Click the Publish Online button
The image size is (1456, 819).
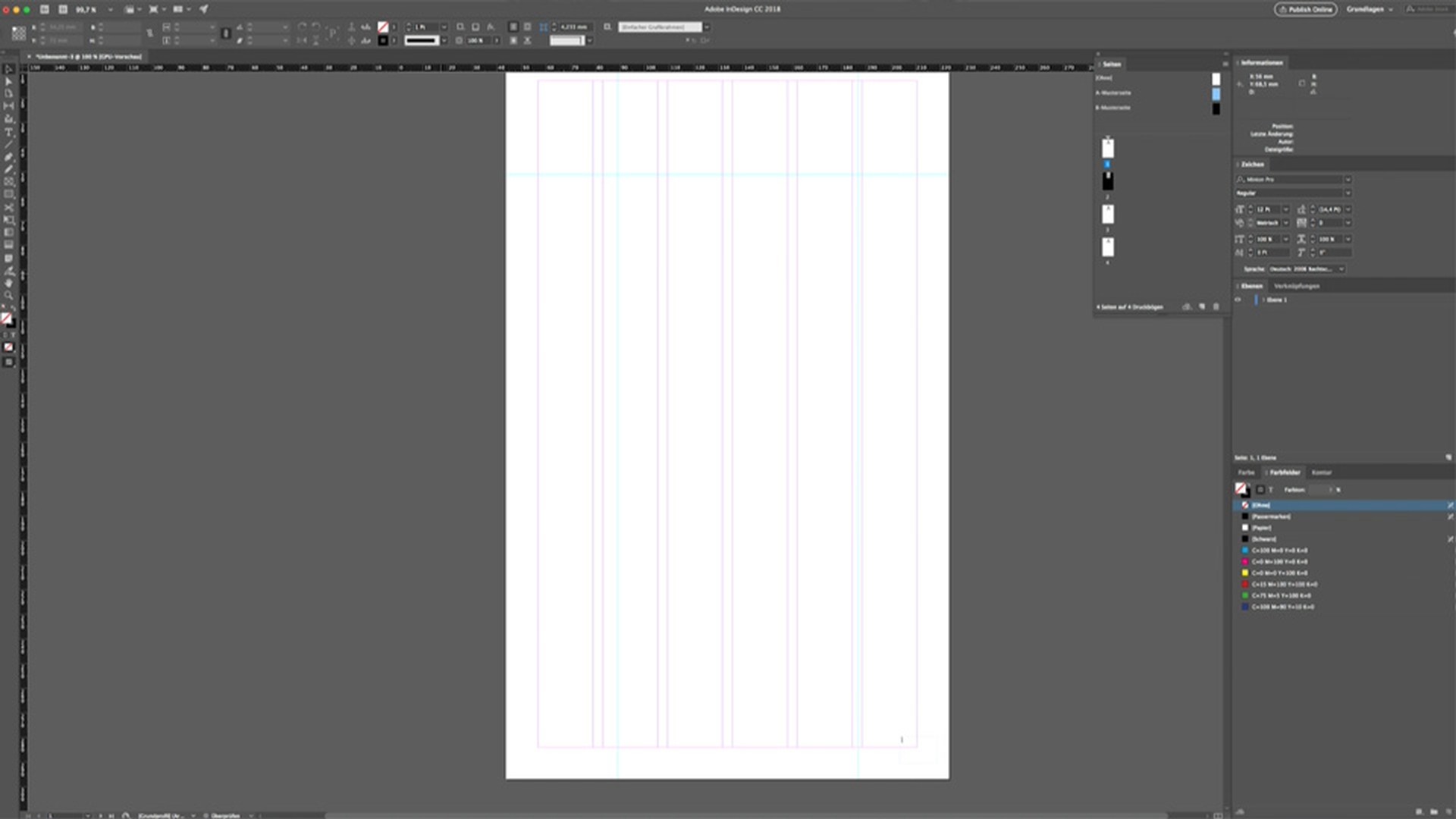click(x=1305, y=9)
